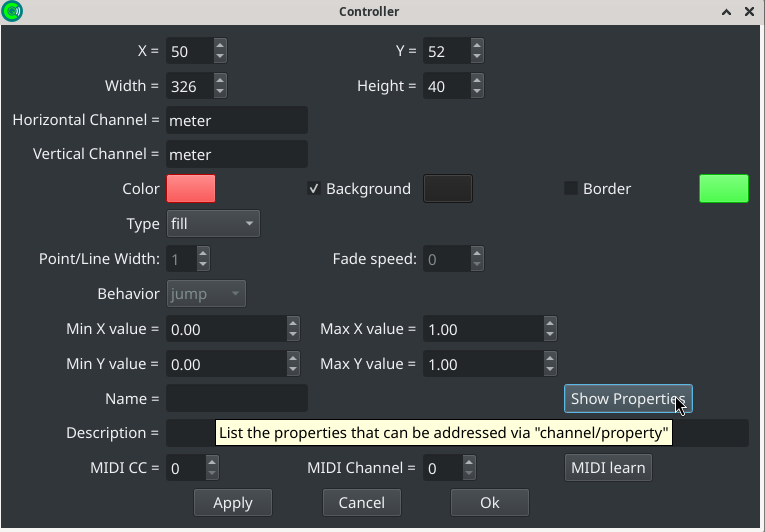Open the Behavior dropdown showing jump

[x=206, y=294]
